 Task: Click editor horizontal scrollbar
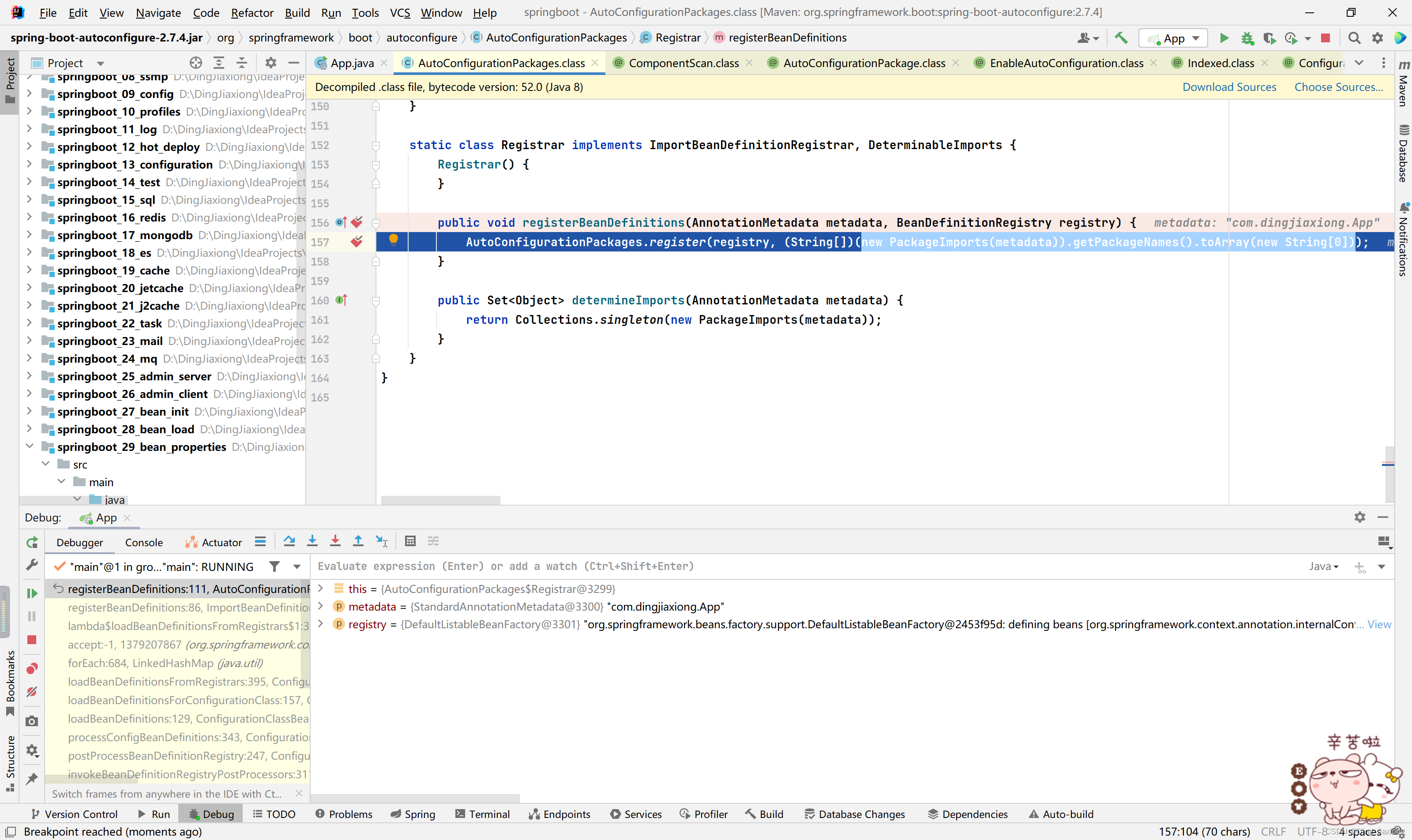click(440, 500)
